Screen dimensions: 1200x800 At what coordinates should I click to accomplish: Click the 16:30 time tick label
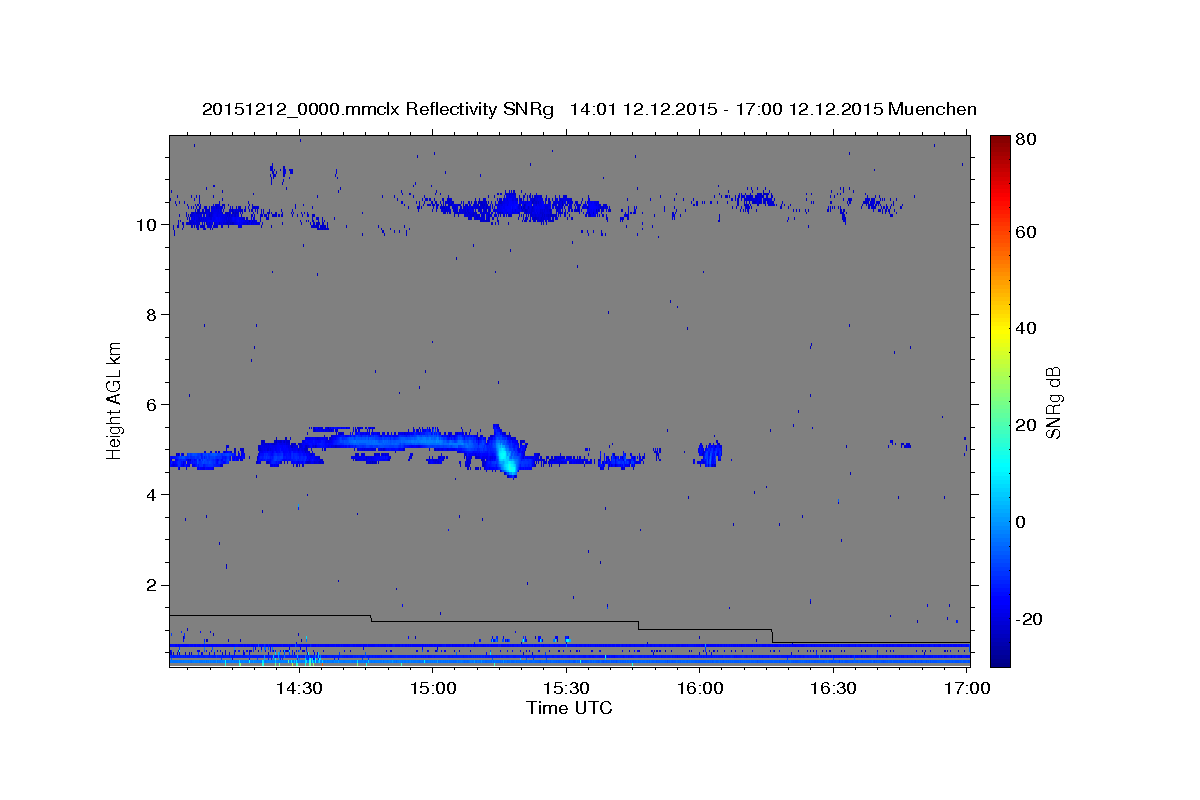[x=834, y=688]
